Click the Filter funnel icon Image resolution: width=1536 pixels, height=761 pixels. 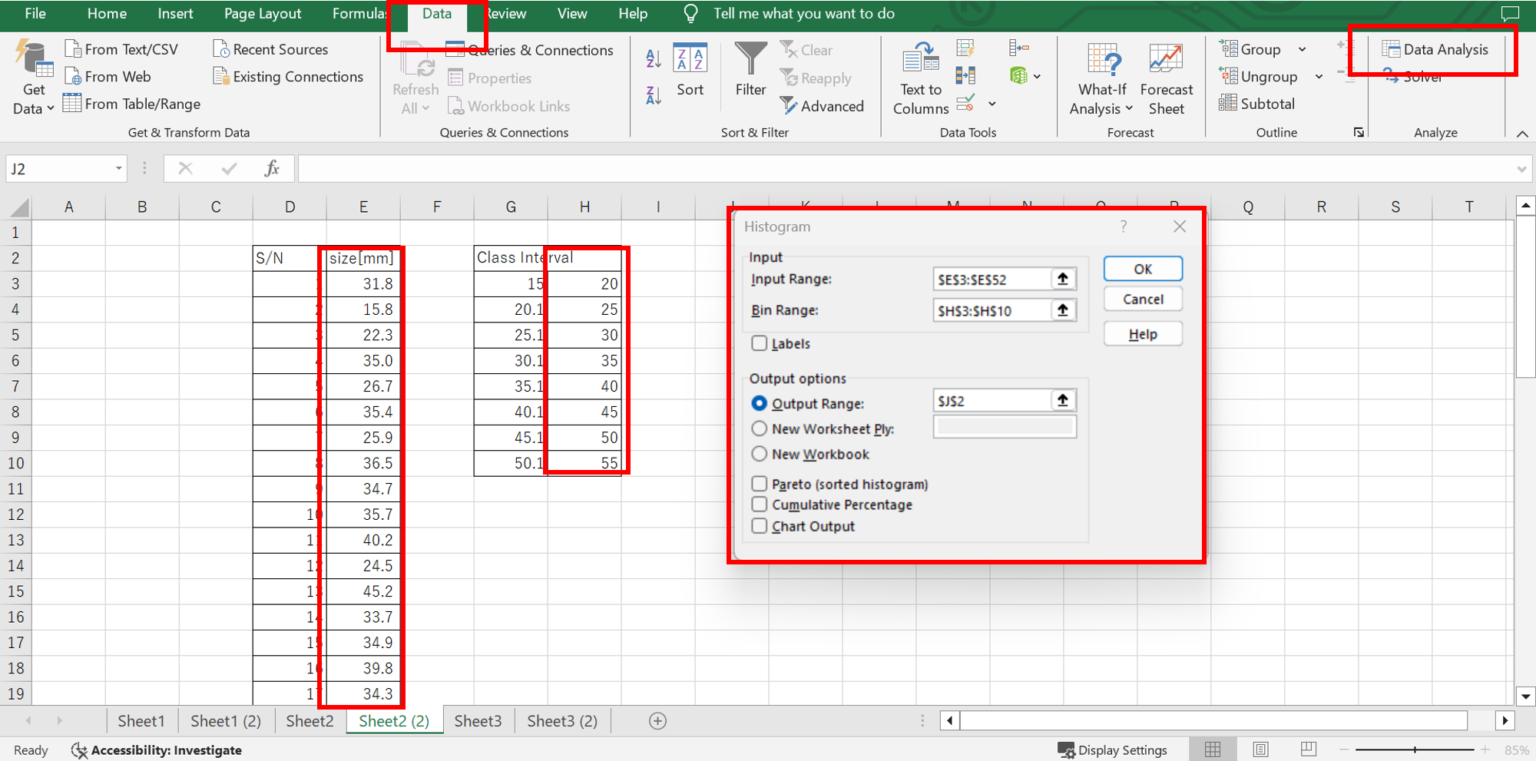pyautogui.click(x=750, y=58)
